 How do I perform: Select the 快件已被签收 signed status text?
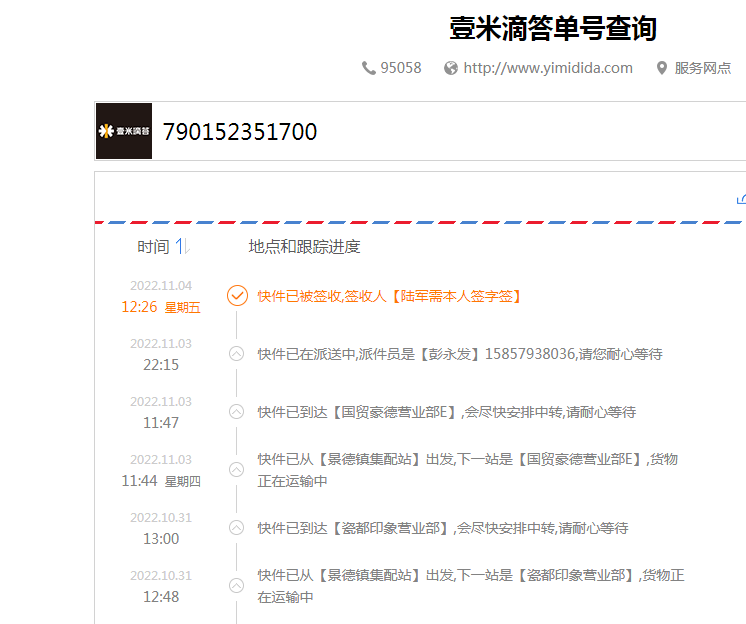[389, 296]
